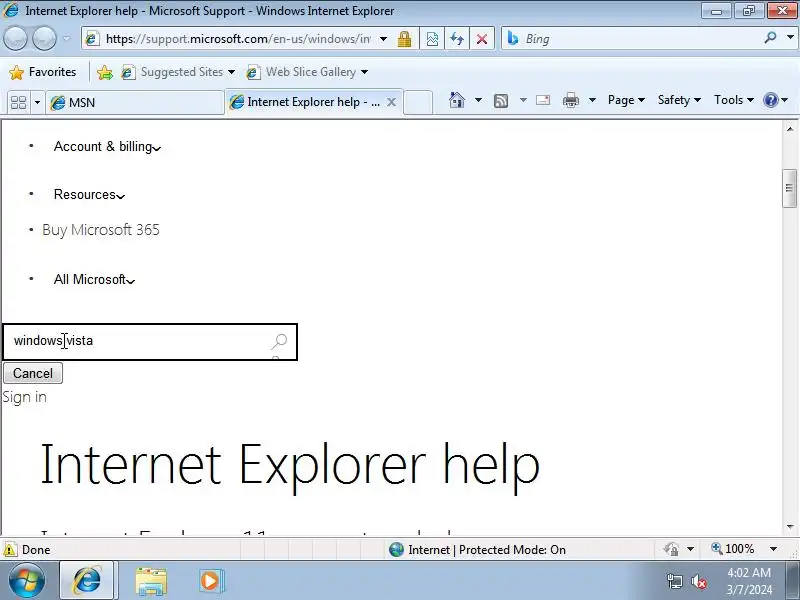Click the Bing search magnifier icon
Image resolution: width=800 pixels, height=600 pixels.
[x=770, y=38]
